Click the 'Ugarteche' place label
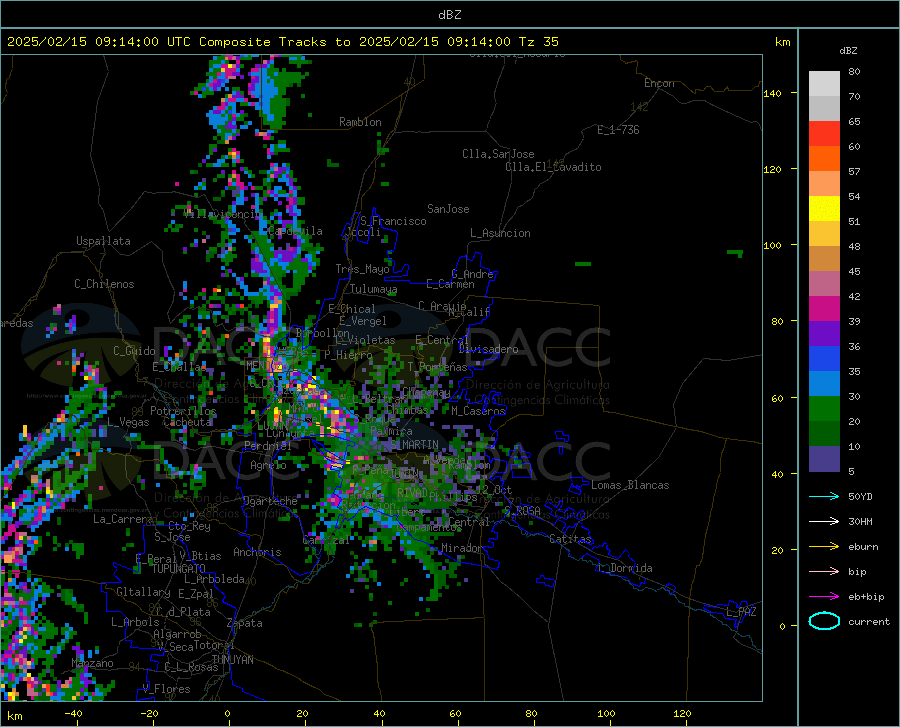900x727 pixels. click(x=270, y=501)
